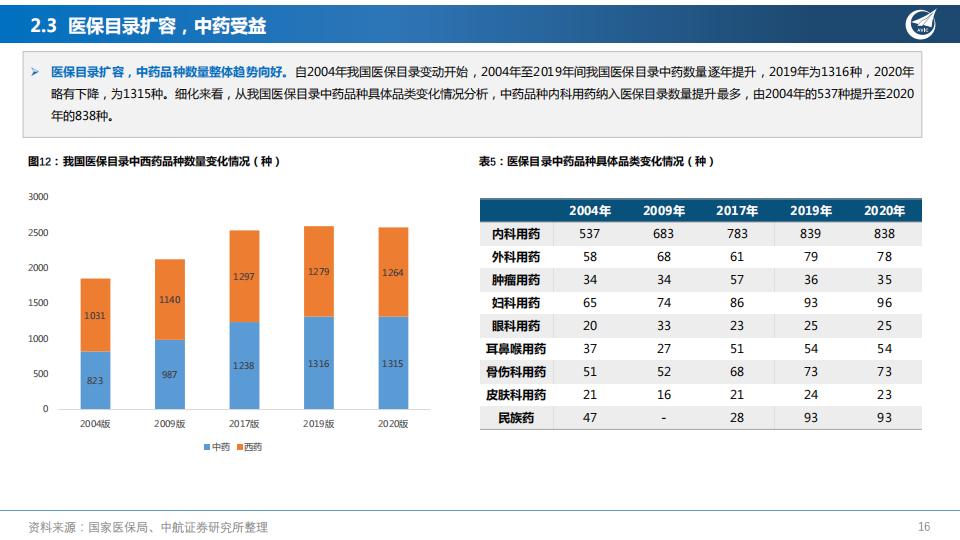Viewport: 960px width, 540px height.
Task: Click the row label 眼科用药
Action: tap(516, 326)
